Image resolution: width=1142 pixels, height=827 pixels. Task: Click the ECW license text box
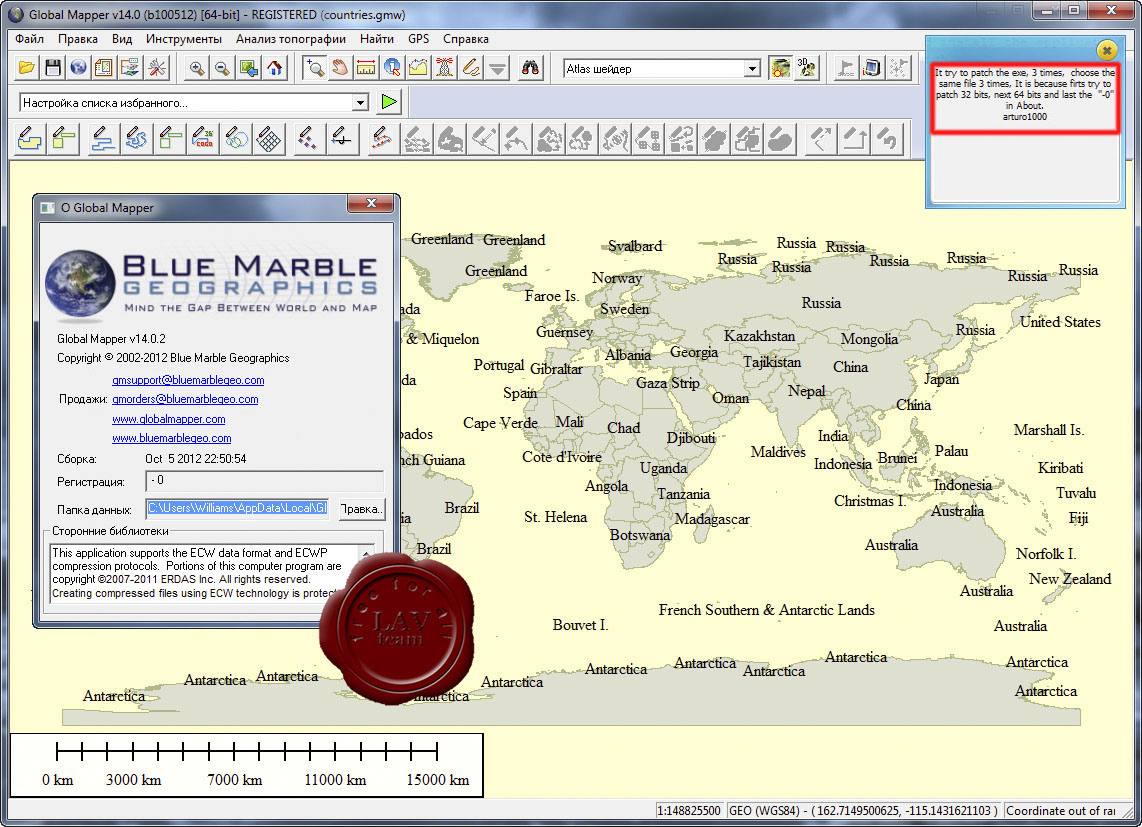click(x=205, y=573)
